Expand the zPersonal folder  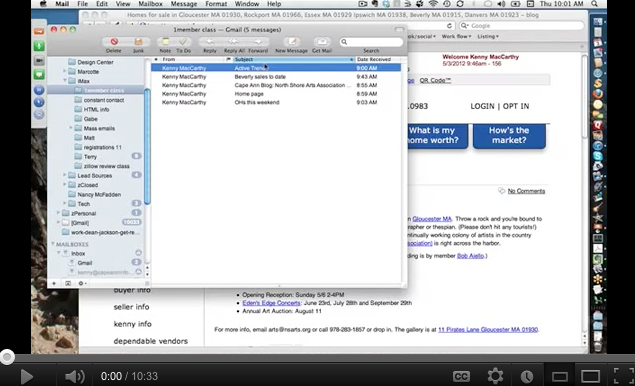(58, 213)
